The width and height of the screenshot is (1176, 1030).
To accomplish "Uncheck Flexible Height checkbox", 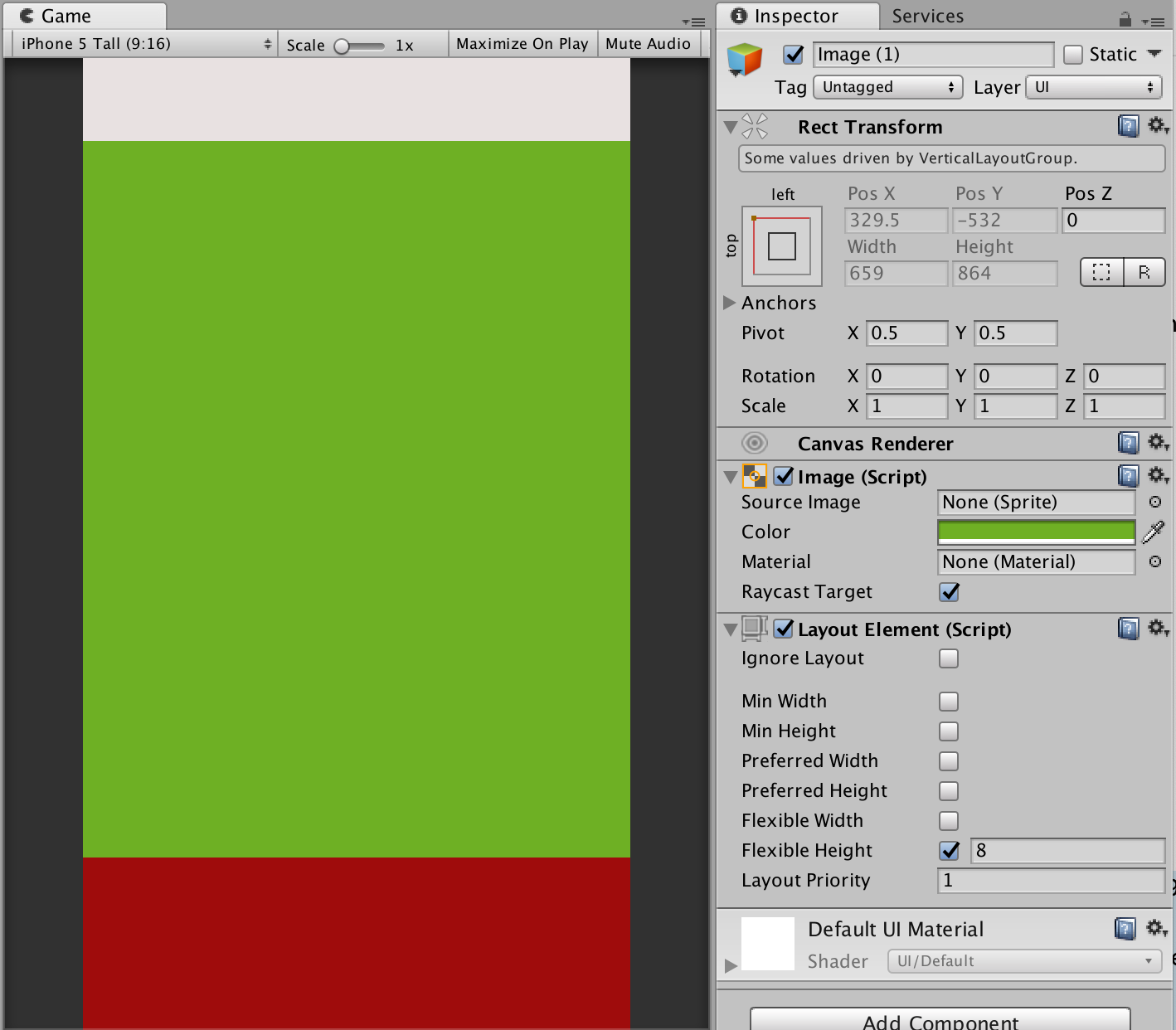I will click(x=949, y=851).
